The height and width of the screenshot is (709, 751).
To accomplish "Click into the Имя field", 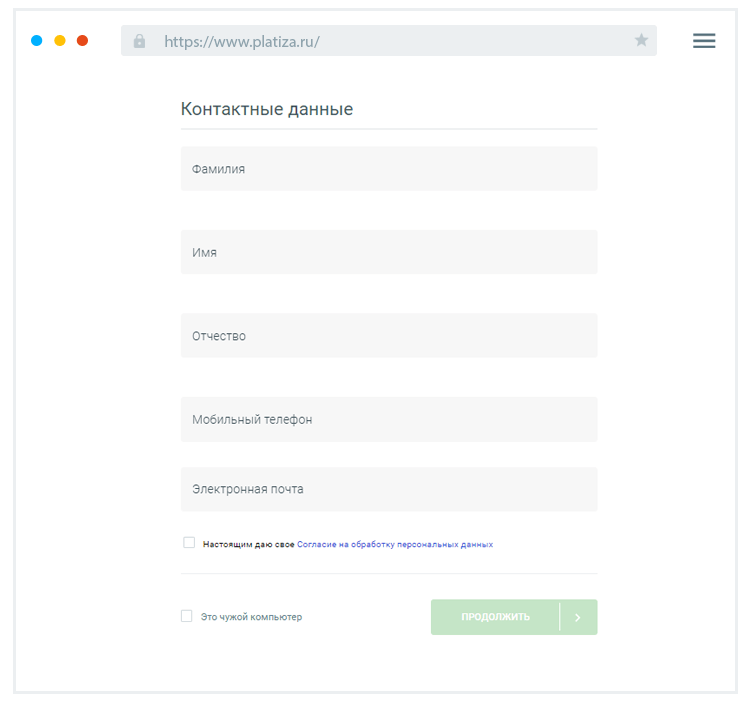I will [x=389, y=253].
